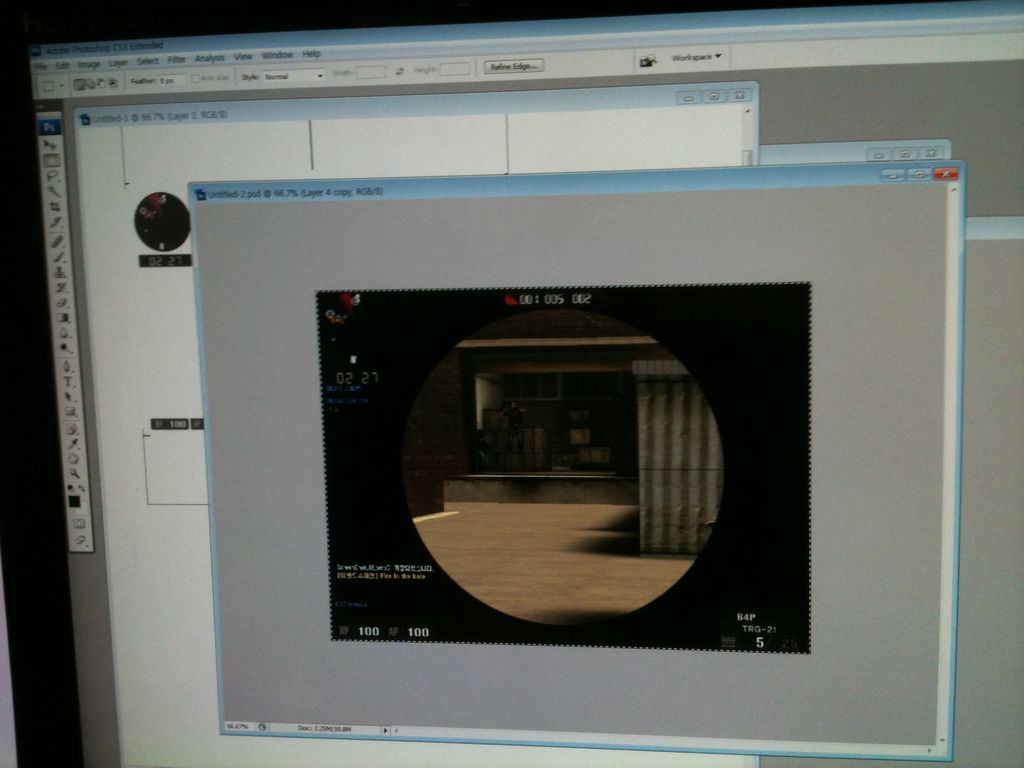Screen dimensions: 1024x768
Task: Click the swap width and height icon
Action: click(400, 72)
